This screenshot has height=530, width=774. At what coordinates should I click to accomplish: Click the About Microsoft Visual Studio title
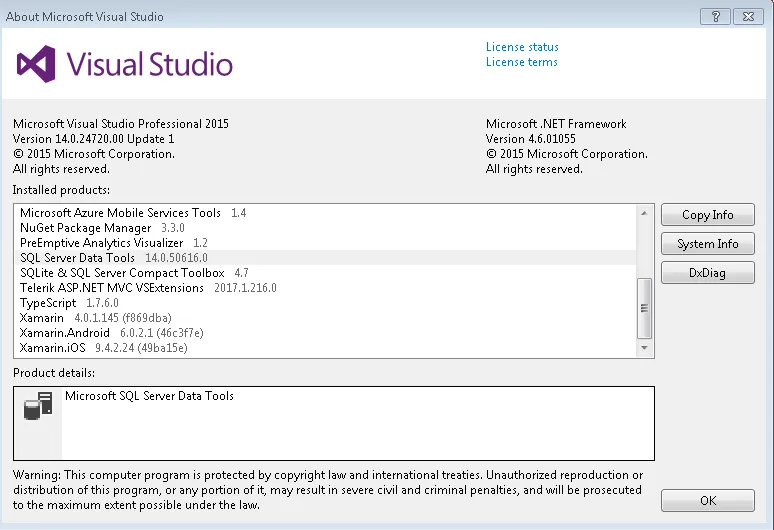point(84,17)
